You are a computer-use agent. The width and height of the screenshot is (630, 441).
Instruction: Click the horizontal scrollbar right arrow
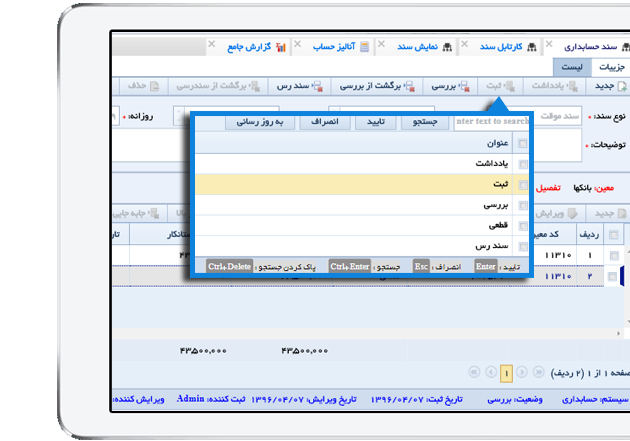(x=618, y=333)
